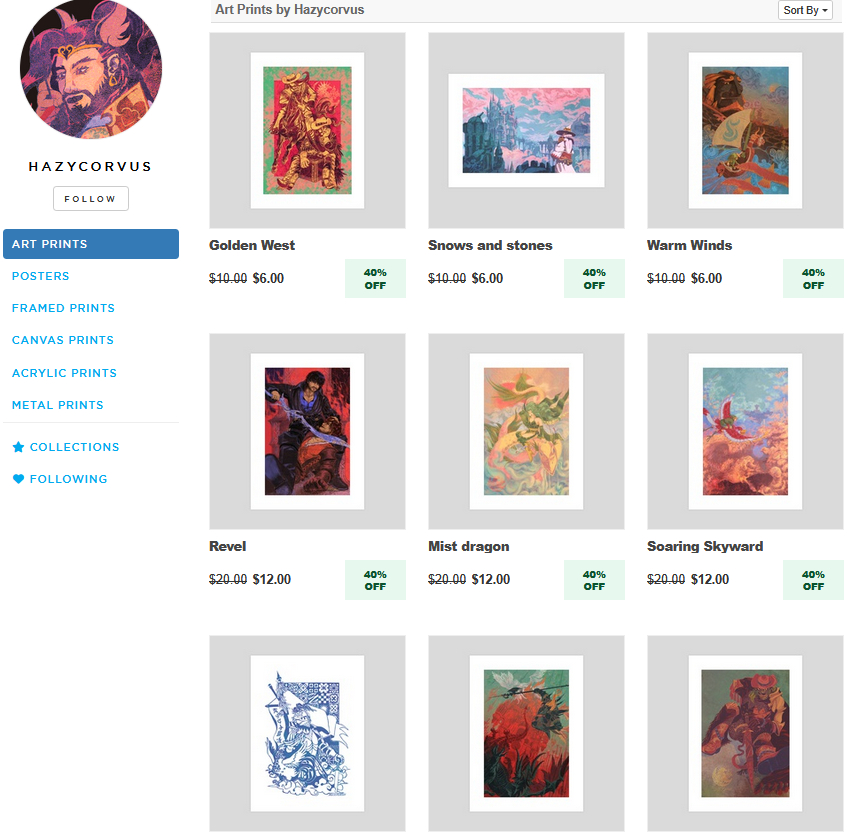Open the Revel artwork thumbnail
The height and width of the screenshot is (836, 848).
point(307,432)
